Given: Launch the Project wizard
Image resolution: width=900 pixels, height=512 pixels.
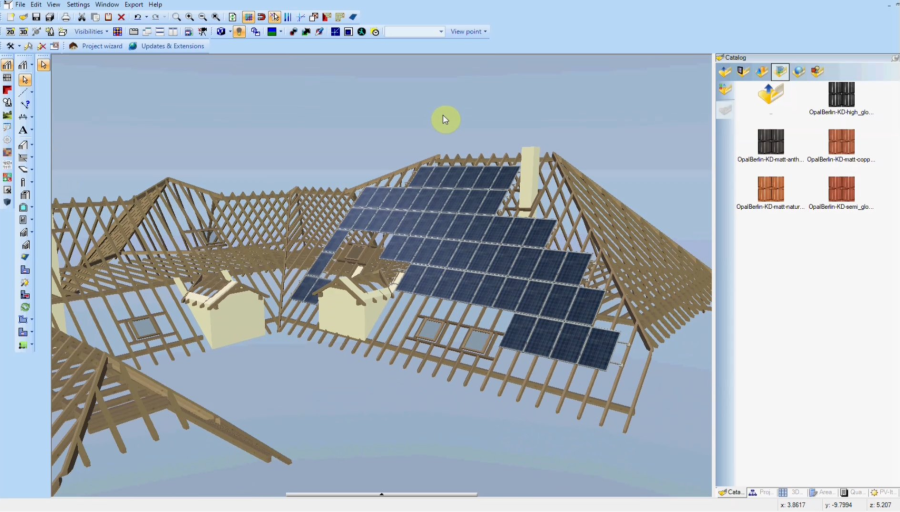Looking at the screenshot, I should (x=96, y=46).
